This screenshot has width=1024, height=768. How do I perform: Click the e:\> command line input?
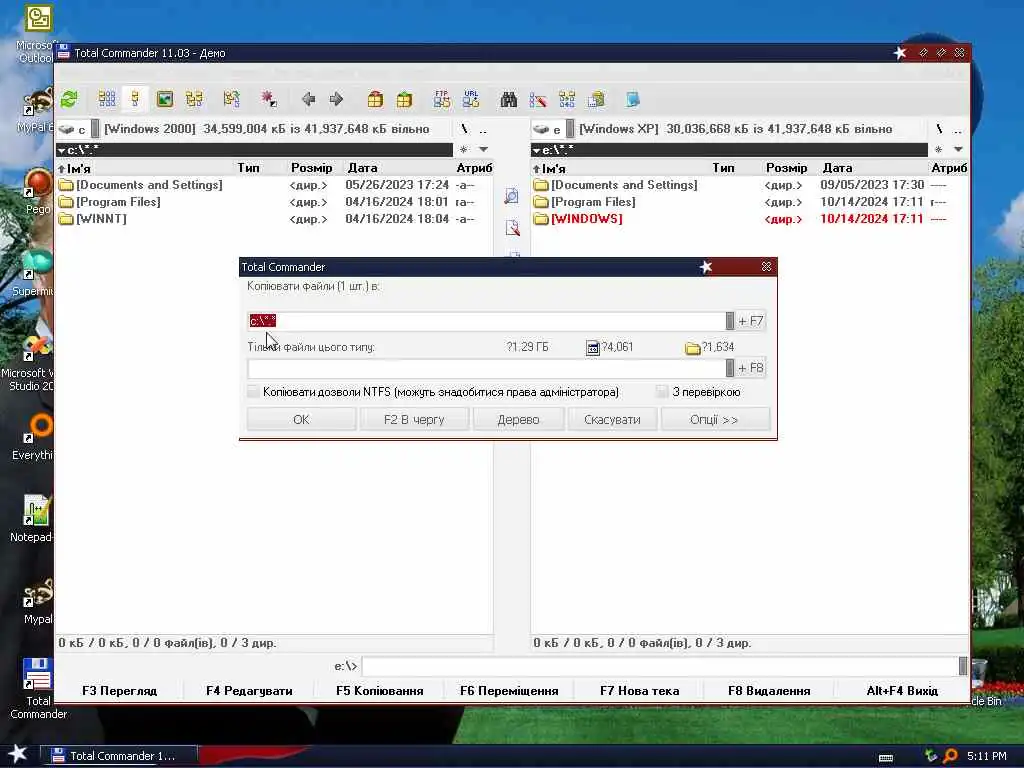660,666
